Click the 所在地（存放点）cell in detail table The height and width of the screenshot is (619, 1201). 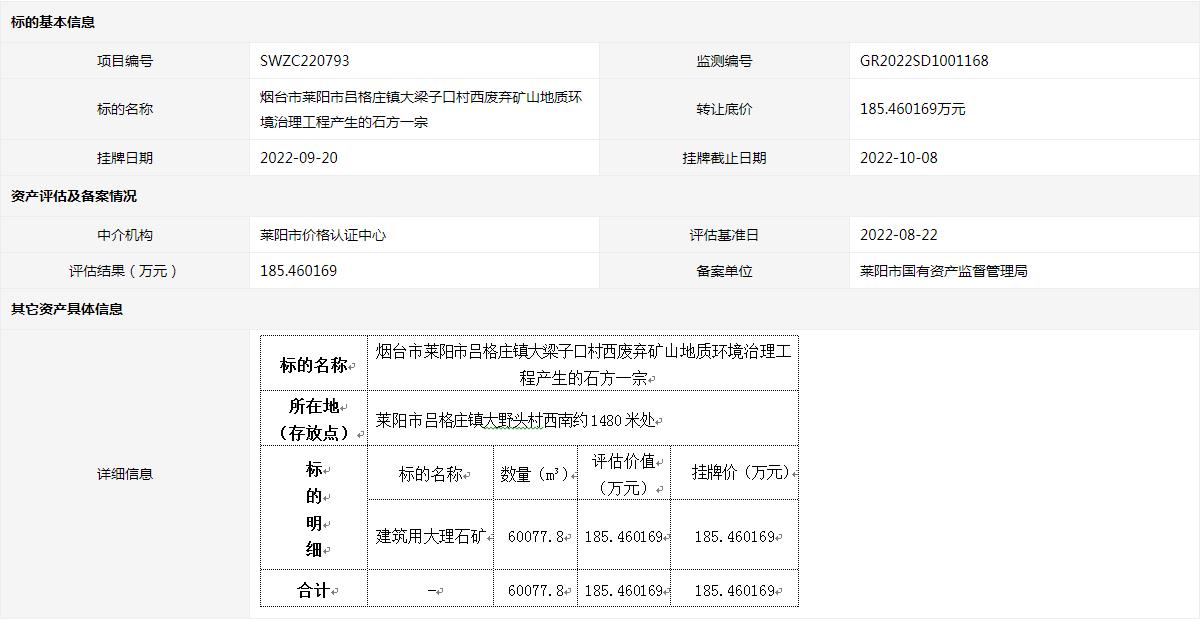tap(313, 419)
